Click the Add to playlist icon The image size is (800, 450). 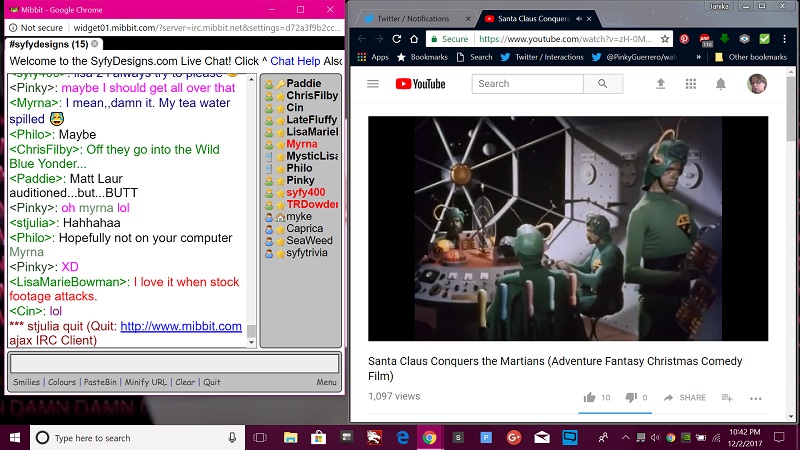coord(727,397)
